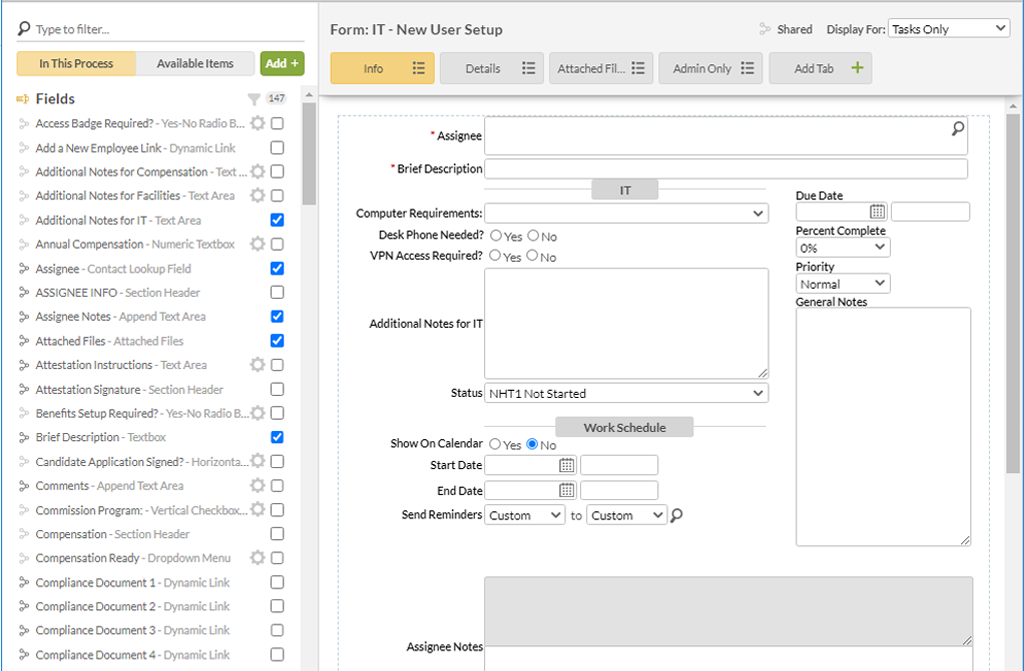Open gear settings for Access Badge Required
Viewport: 1024px width, 671px height.
258,123
